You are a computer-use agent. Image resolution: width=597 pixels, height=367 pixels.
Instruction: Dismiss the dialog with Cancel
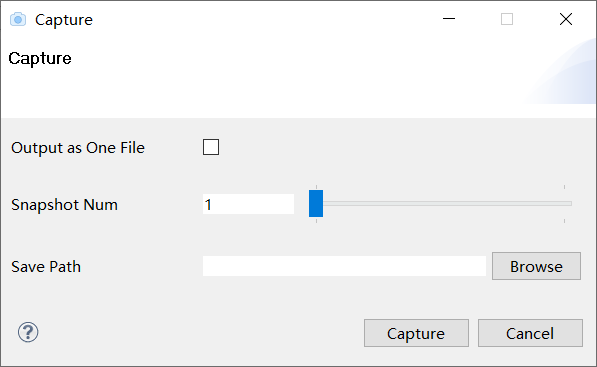[530, 333]
